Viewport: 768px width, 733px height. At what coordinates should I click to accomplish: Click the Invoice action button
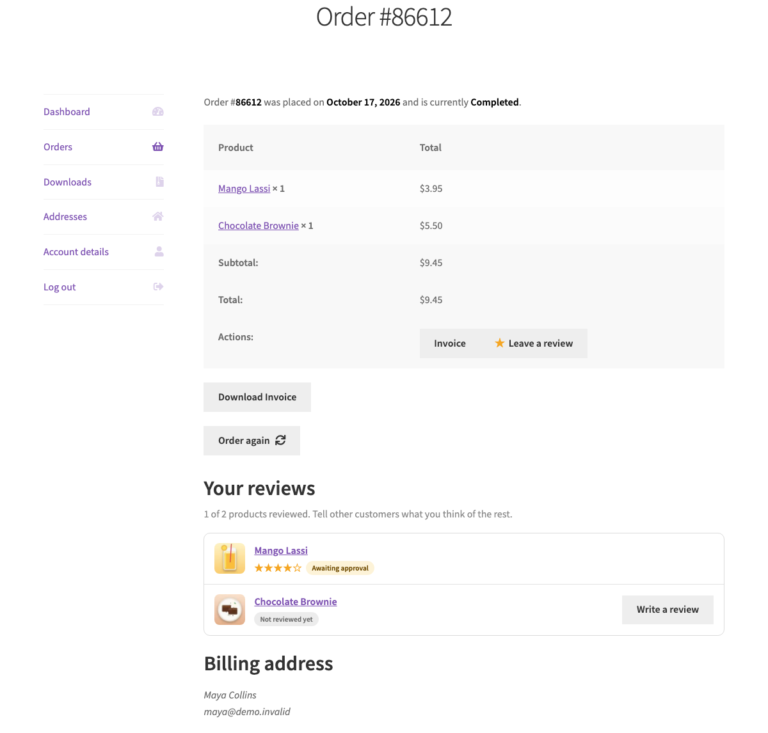[x=450, y=343]
